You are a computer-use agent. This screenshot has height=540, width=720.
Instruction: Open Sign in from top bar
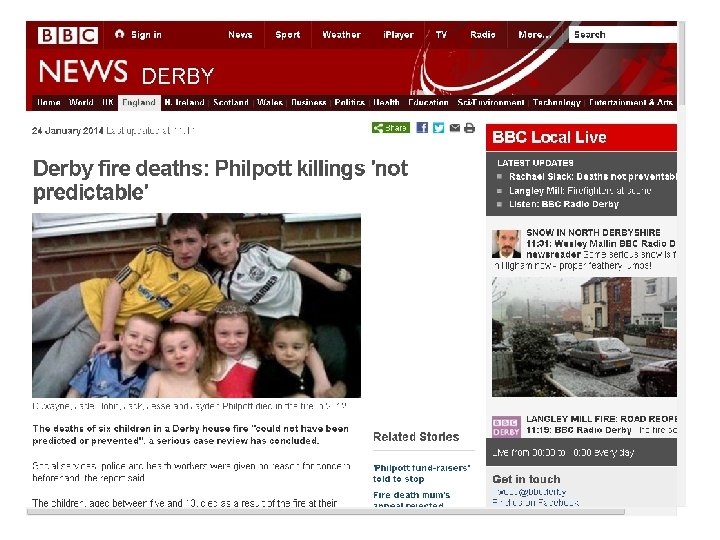[138, 34]
